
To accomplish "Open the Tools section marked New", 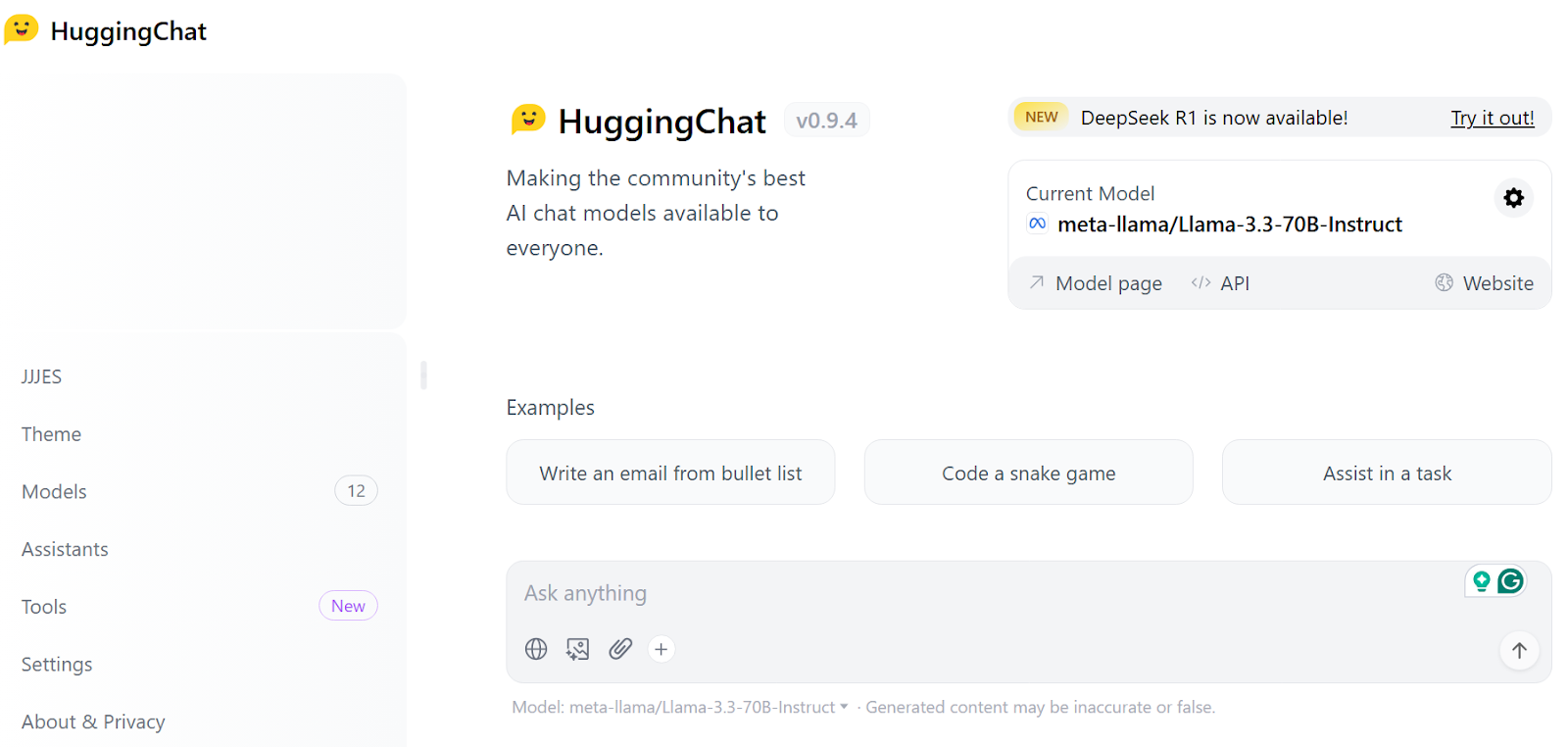I will pos(43,606).
